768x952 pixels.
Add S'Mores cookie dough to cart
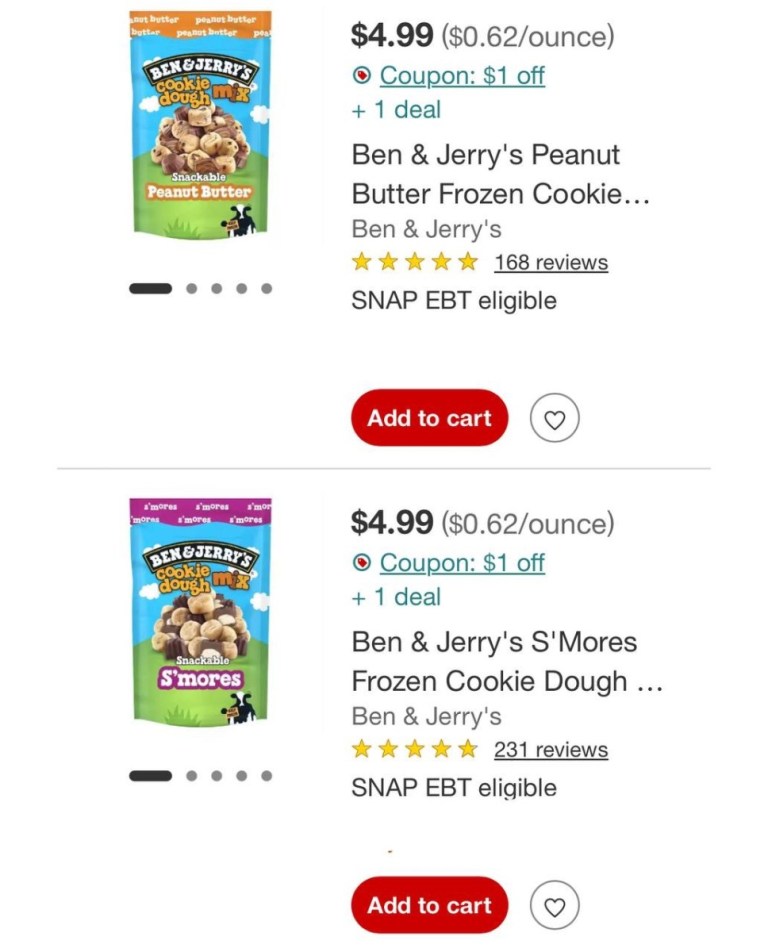point(429,905)
